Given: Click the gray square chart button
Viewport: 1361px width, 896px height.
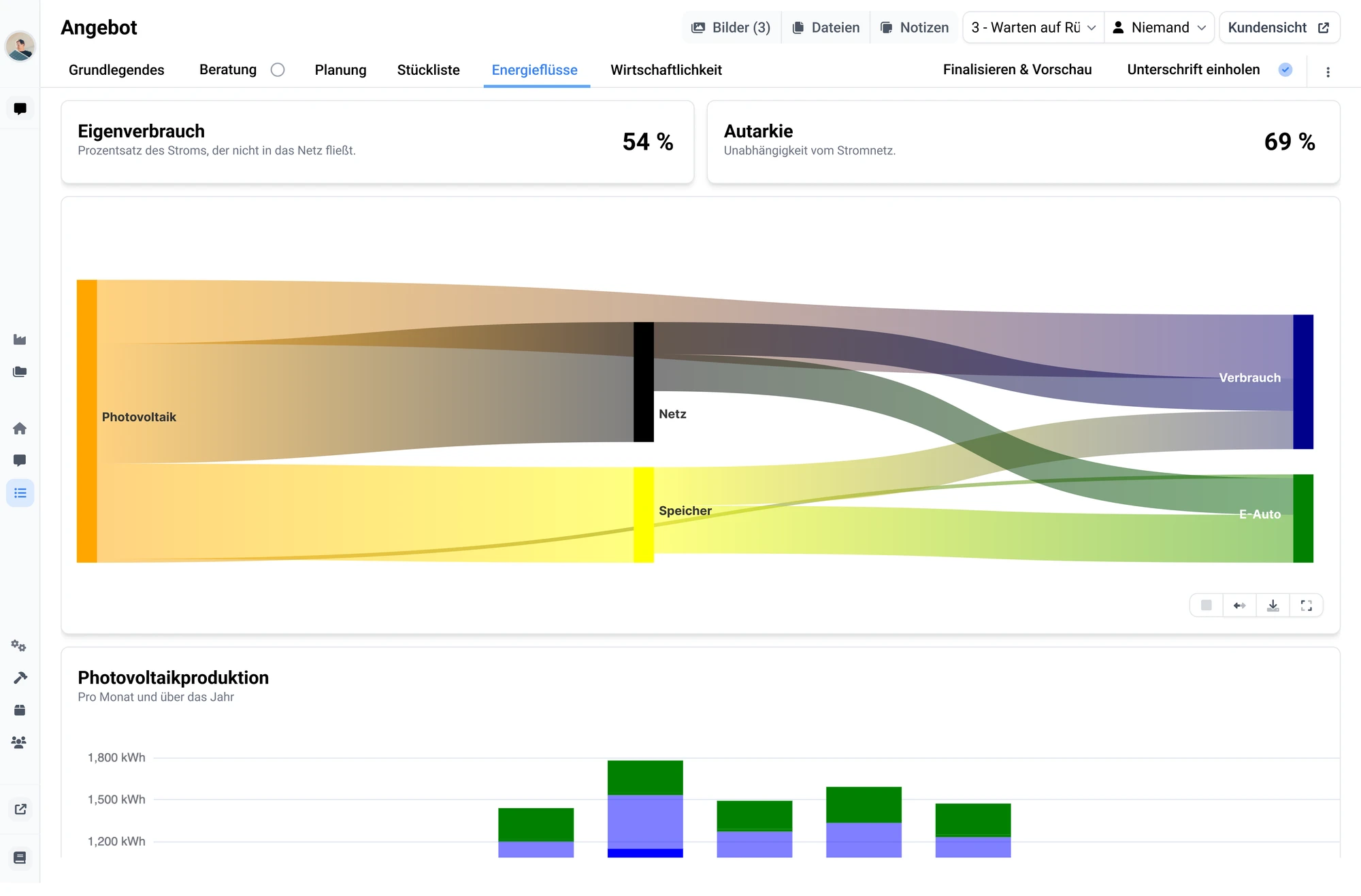Looking at the screenshot, I should pos(1206,605).
